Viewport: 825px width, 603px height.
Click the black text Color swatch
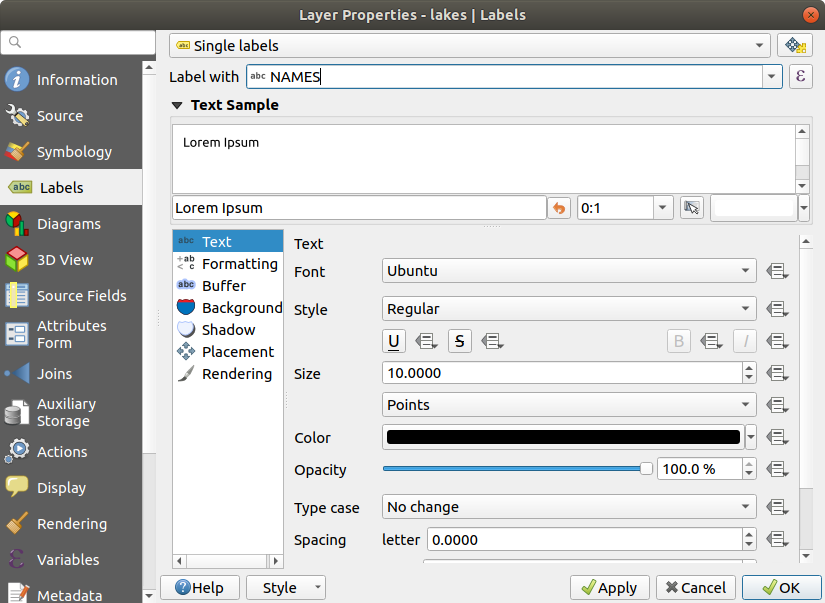tap(563, 437)
